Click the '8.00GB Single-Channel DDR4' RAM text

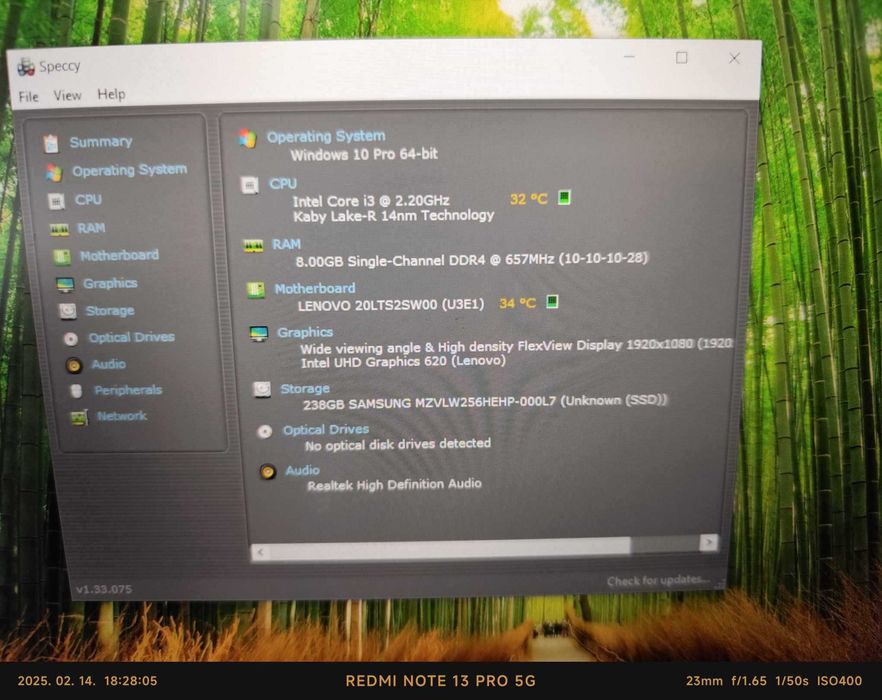tap(472, 259)
